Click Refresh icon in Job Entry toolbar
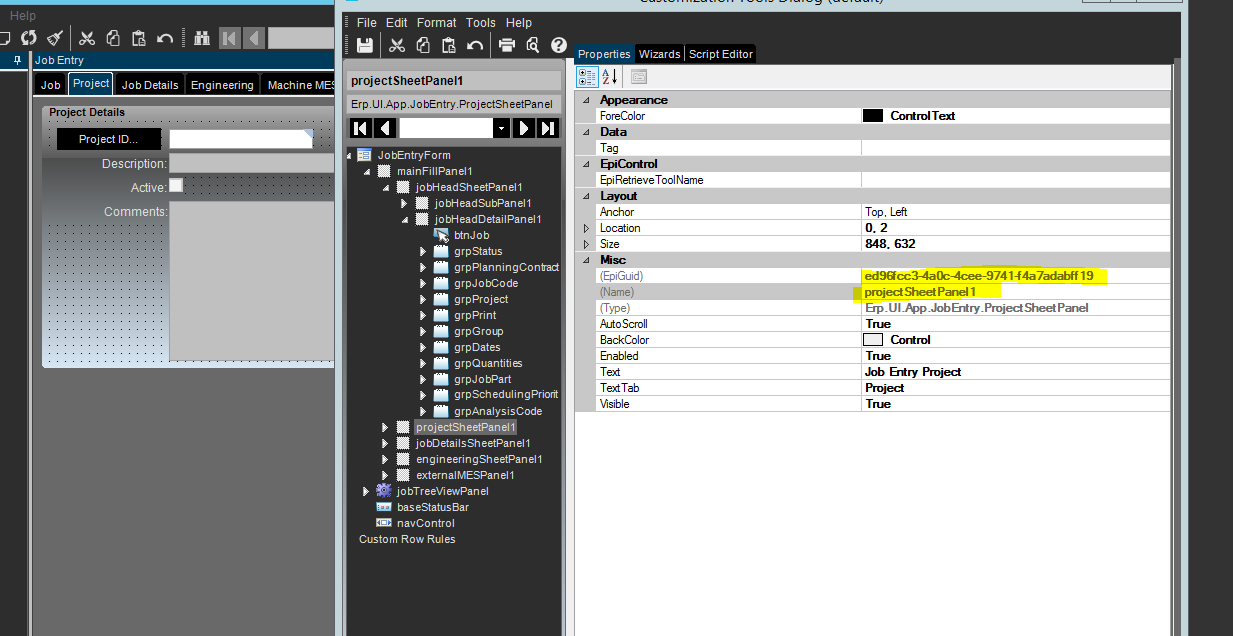Image resolution: width=1233 pixels, height=636 pixels. click(x=29, y=38)
